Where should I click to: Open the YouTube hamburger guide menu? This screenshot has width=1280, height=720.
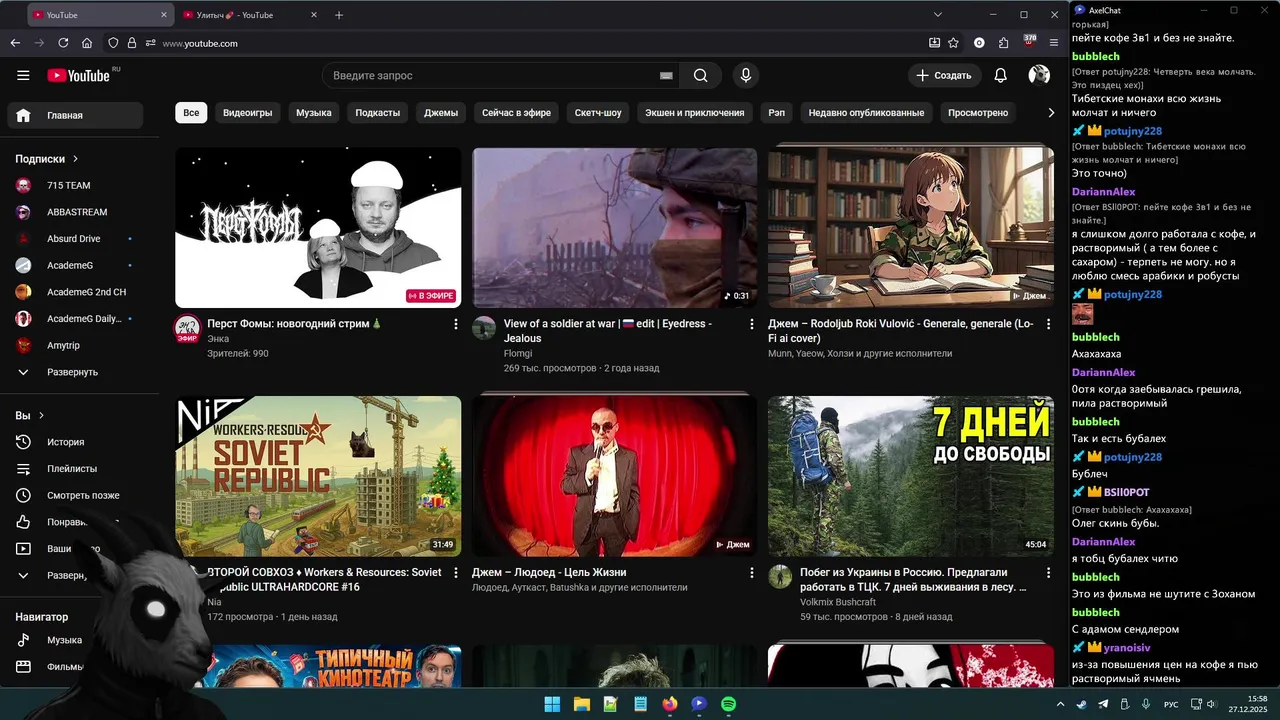[23, 75]
